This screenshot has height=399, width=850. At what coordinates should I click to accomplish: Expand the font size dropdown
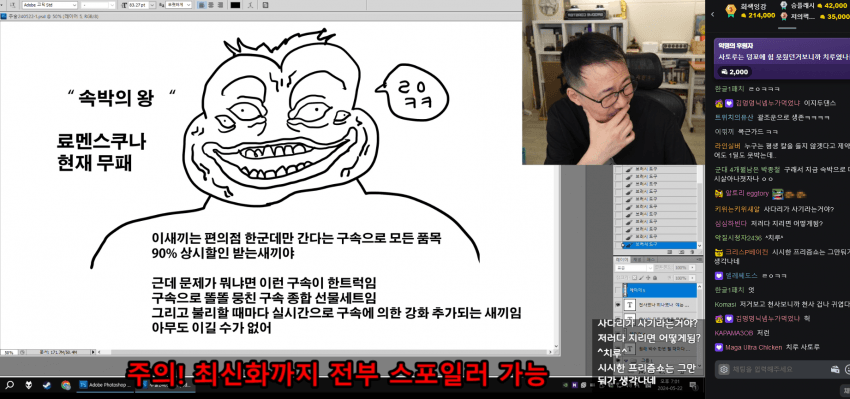pyautogui.click(x=152, y=5)
